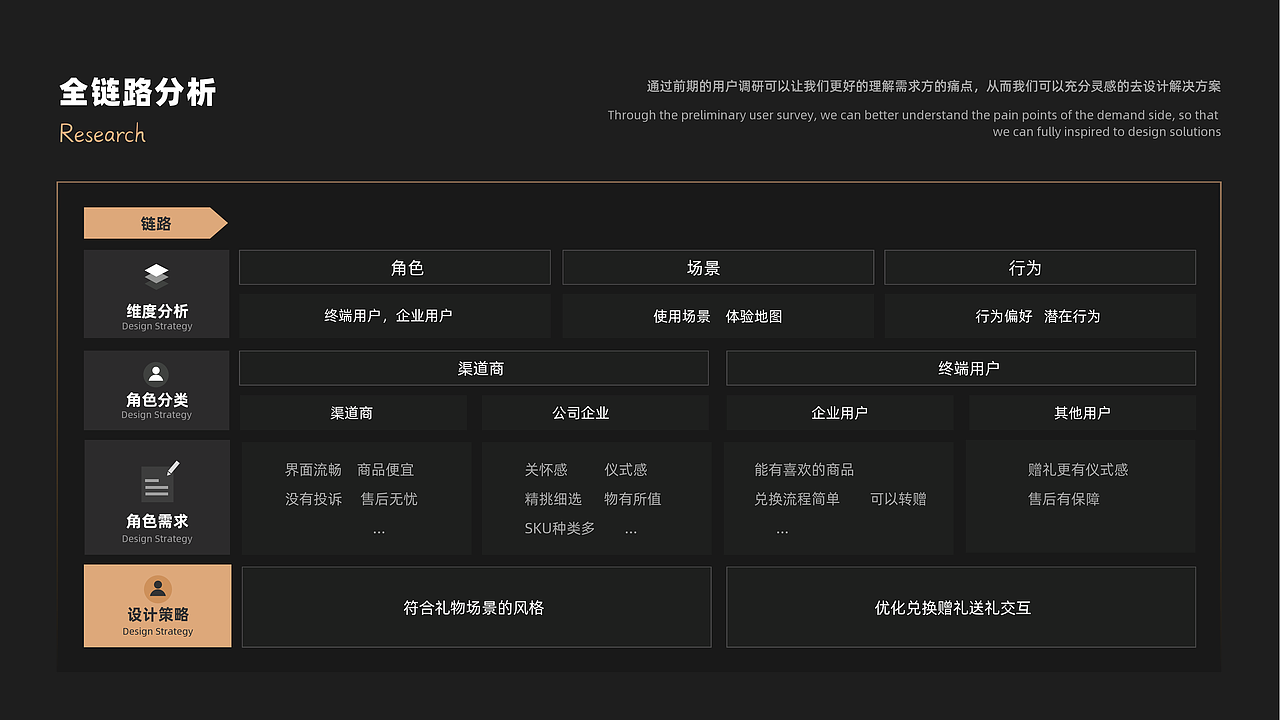The height and width of the screenshot is (720, 1280).
Task: Click the 维度分析 Design Strategy panel
Action: click(x=156, y=294)
